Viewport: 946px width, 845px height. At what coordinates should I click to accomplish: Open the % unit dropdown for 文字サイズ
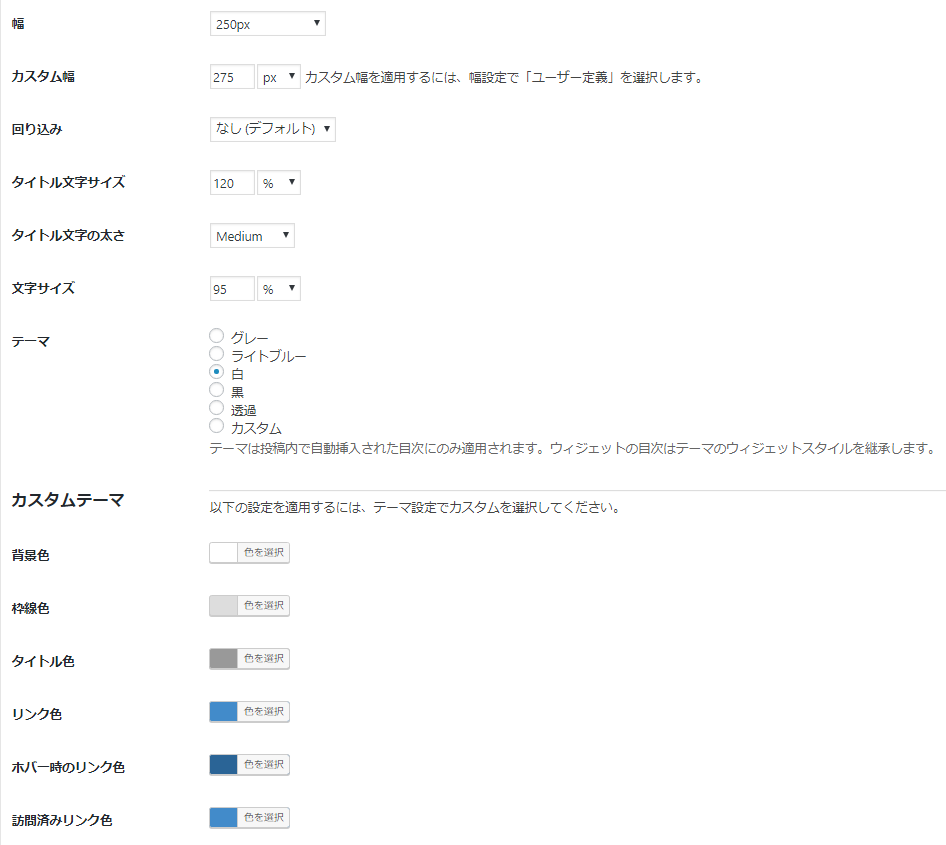tap(279, 289)
